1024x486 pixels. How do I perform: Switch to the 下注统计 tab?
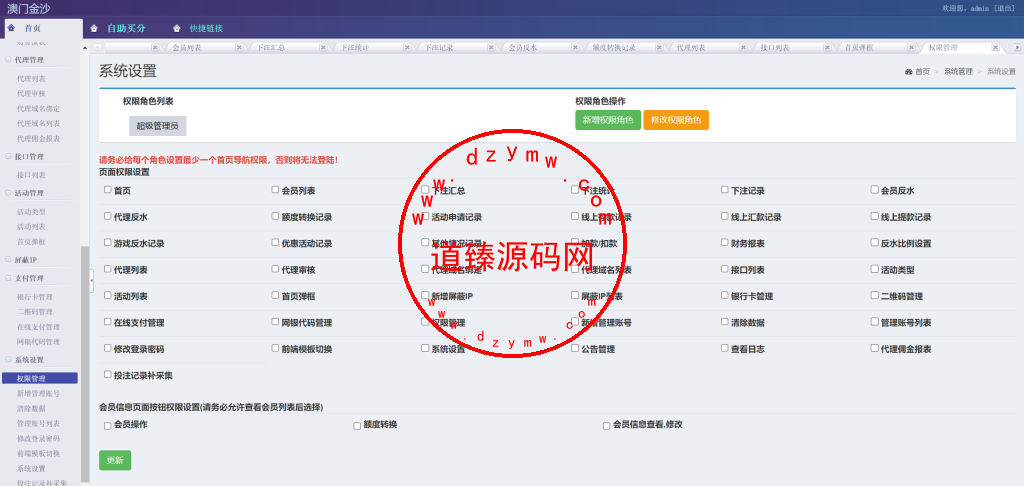click(x=355, y=48)
